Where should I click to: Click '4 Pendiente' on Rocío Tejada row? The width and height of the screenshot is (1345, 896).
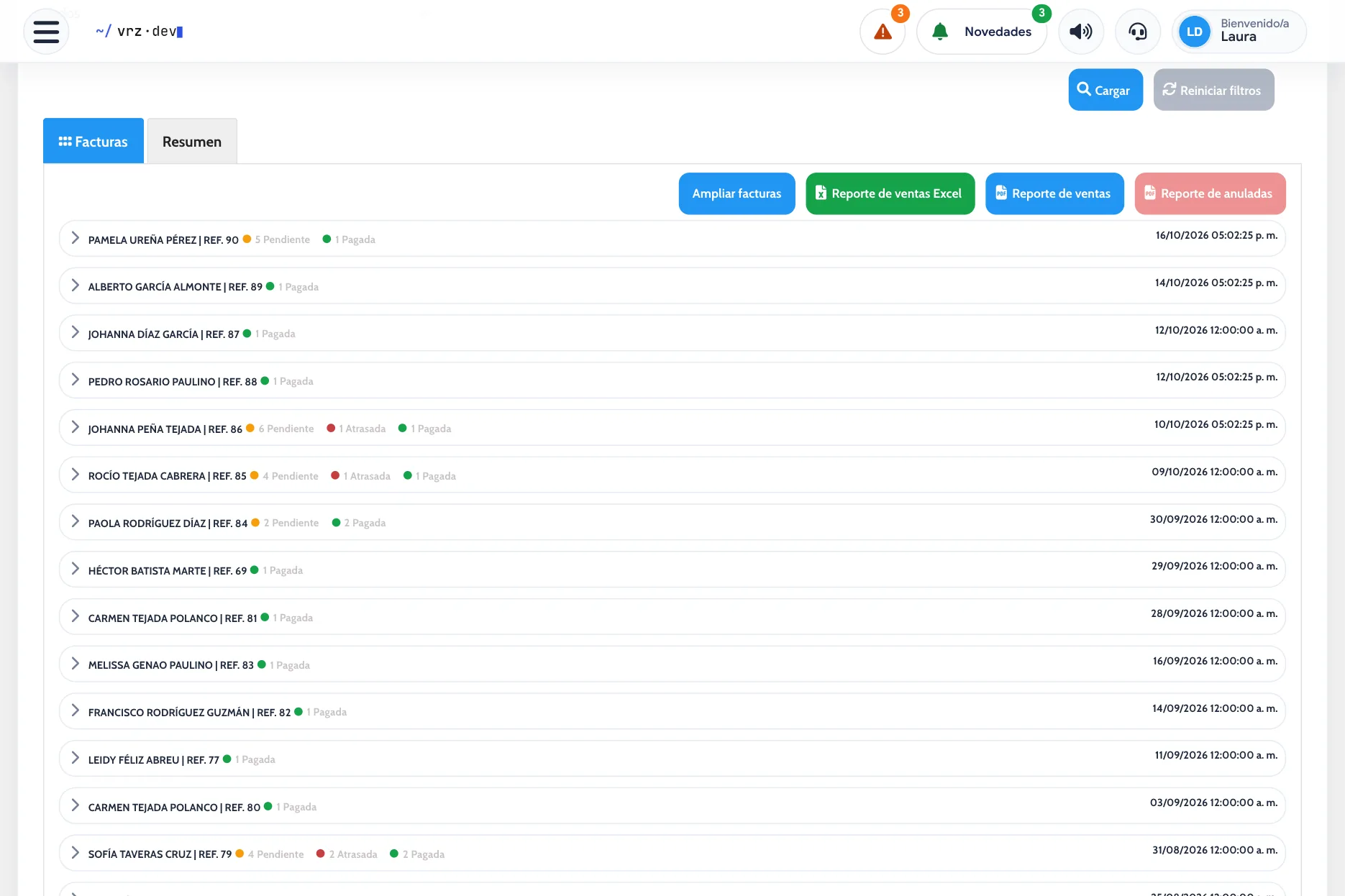pyautogui.click(x=291, y=476)
